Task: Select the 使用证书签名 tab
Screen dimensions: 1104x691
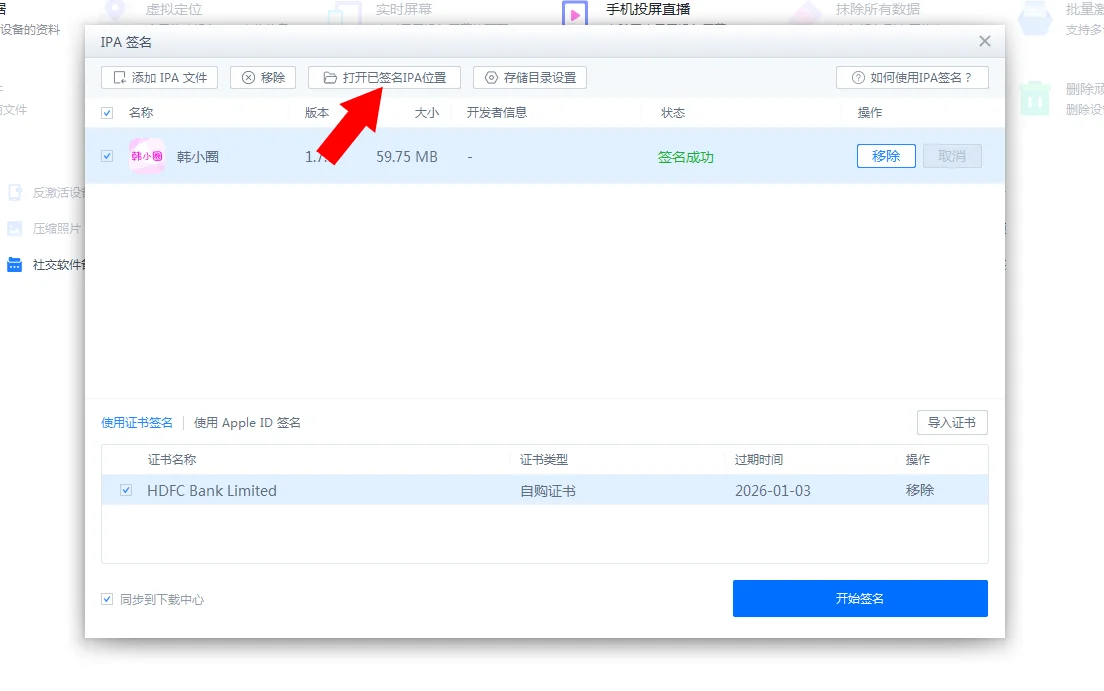Action: [x=136, y=422]
